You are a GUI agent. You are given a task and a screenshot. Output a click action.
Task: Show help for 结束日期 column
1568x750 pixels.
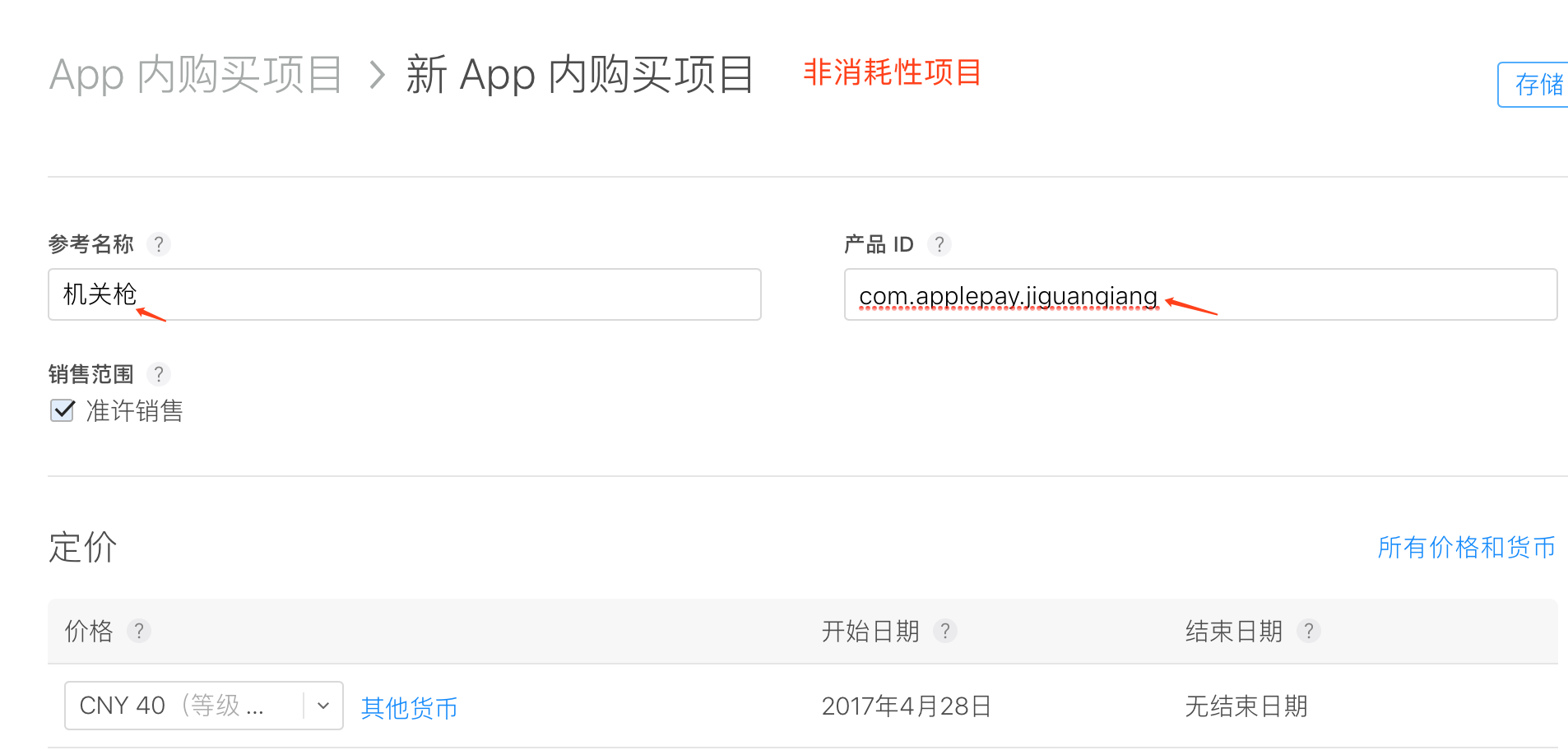(x=1309, y=631)
